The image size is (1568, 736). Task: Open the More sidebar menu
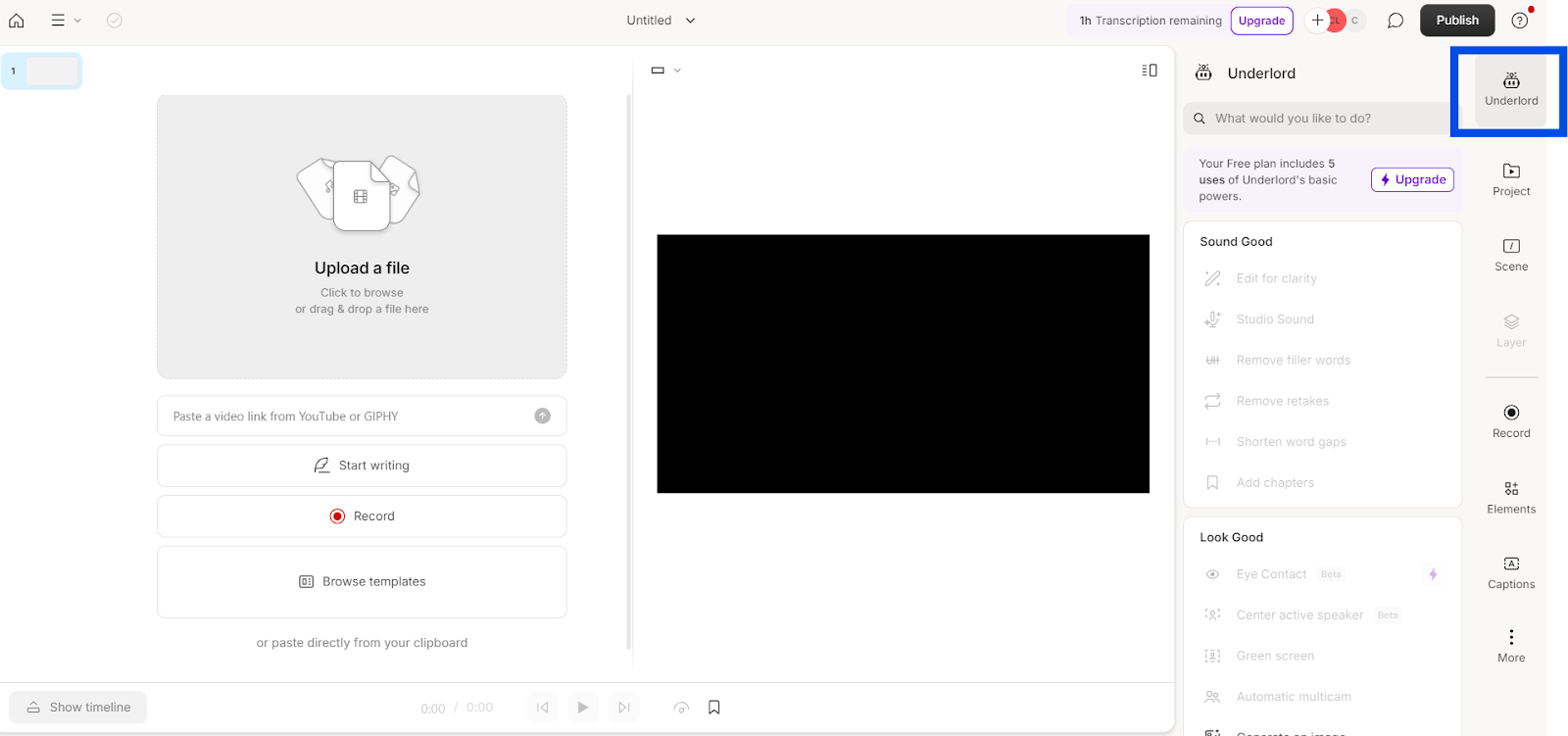pos(1511,647)
